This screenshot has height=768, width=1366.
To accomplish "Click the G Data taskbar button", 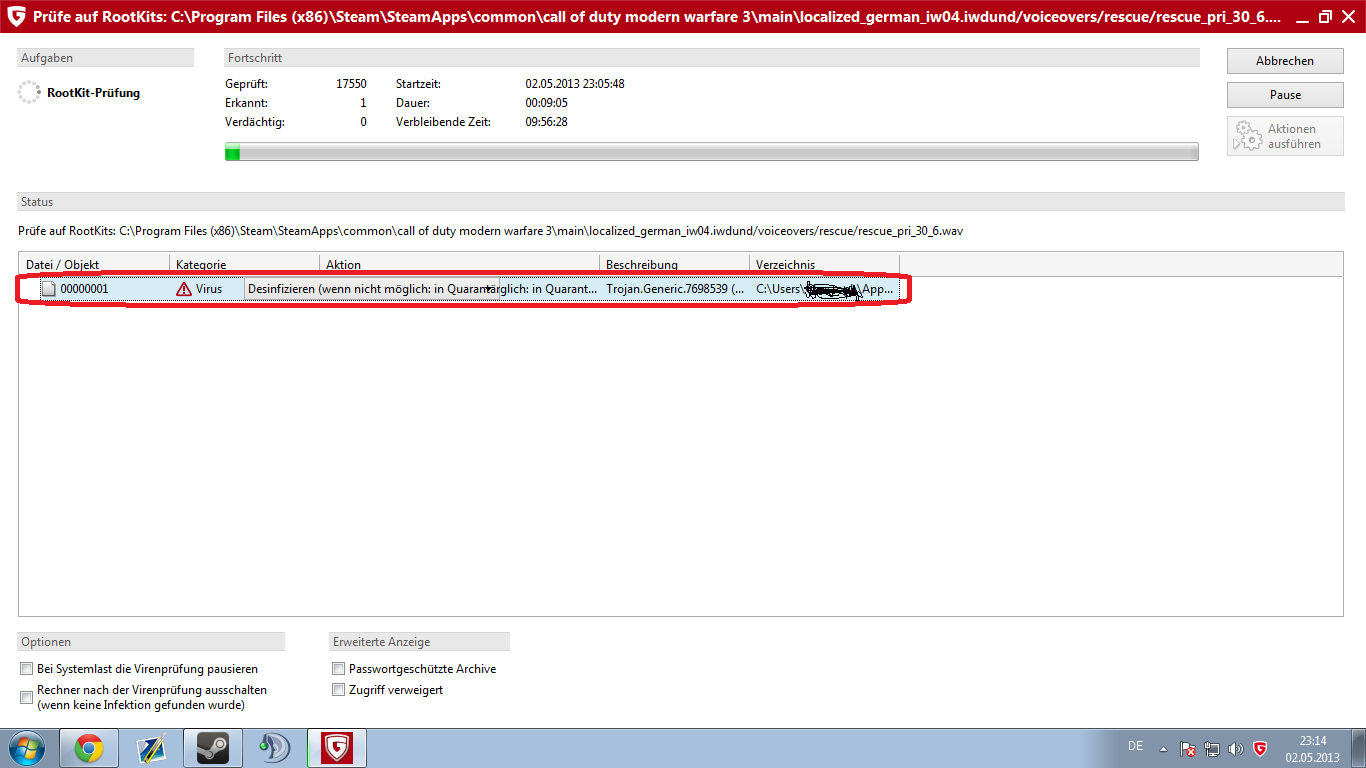I will click(x=338, y=748).
